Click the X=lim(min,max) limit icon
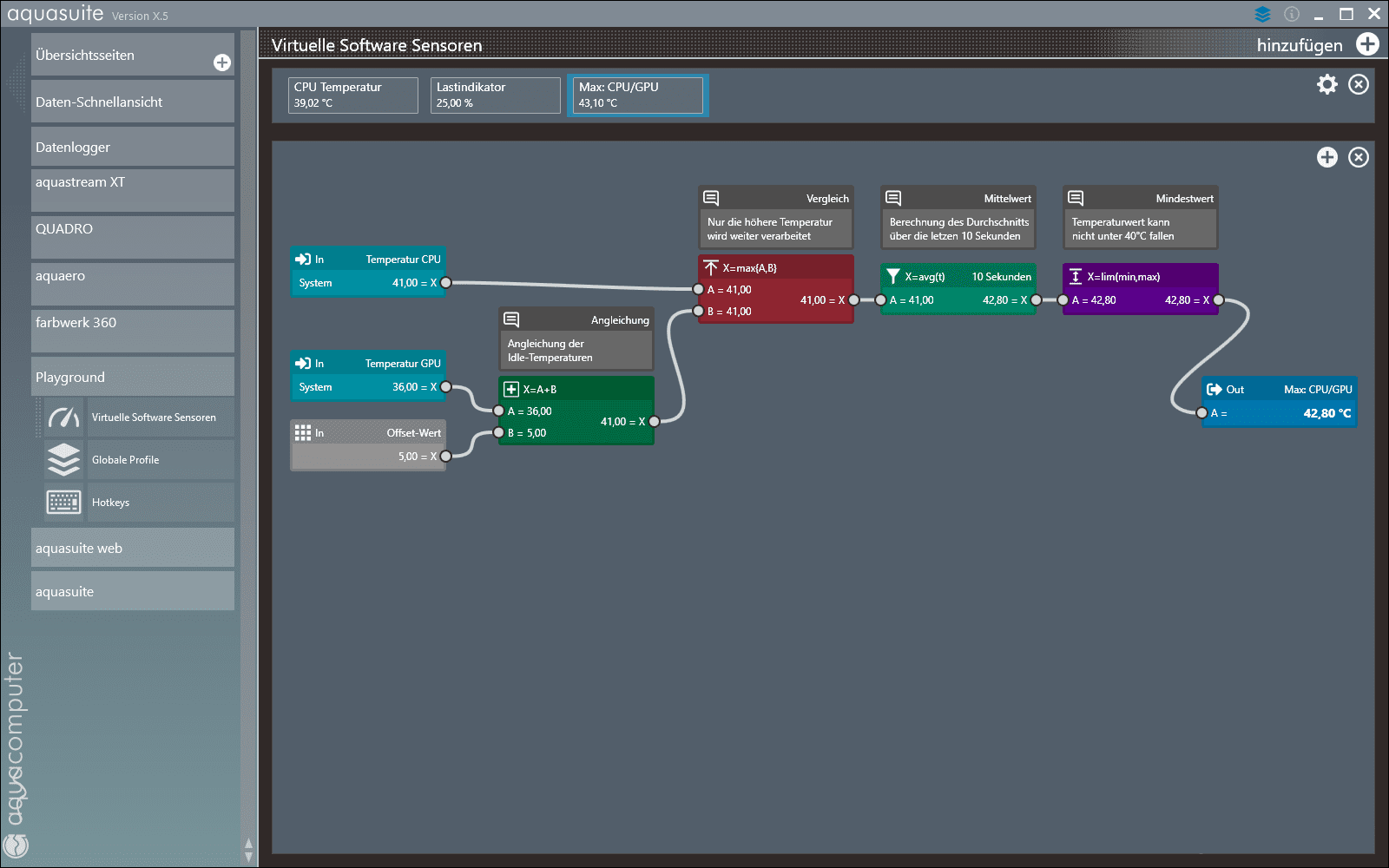Viewport: 1389px width, 868px height. tap(1076, 276)
